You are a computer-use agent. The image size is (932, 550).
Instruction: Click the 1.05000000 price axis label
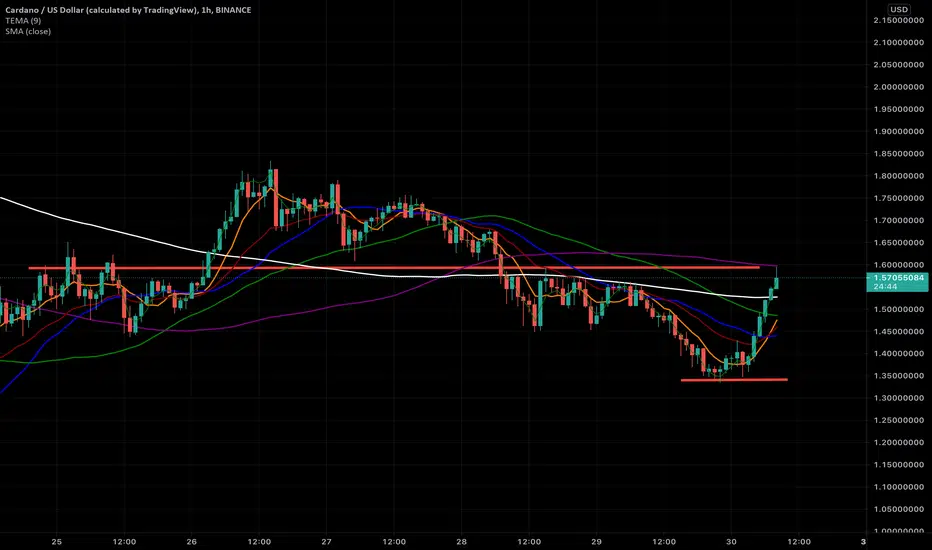point(898,510)
